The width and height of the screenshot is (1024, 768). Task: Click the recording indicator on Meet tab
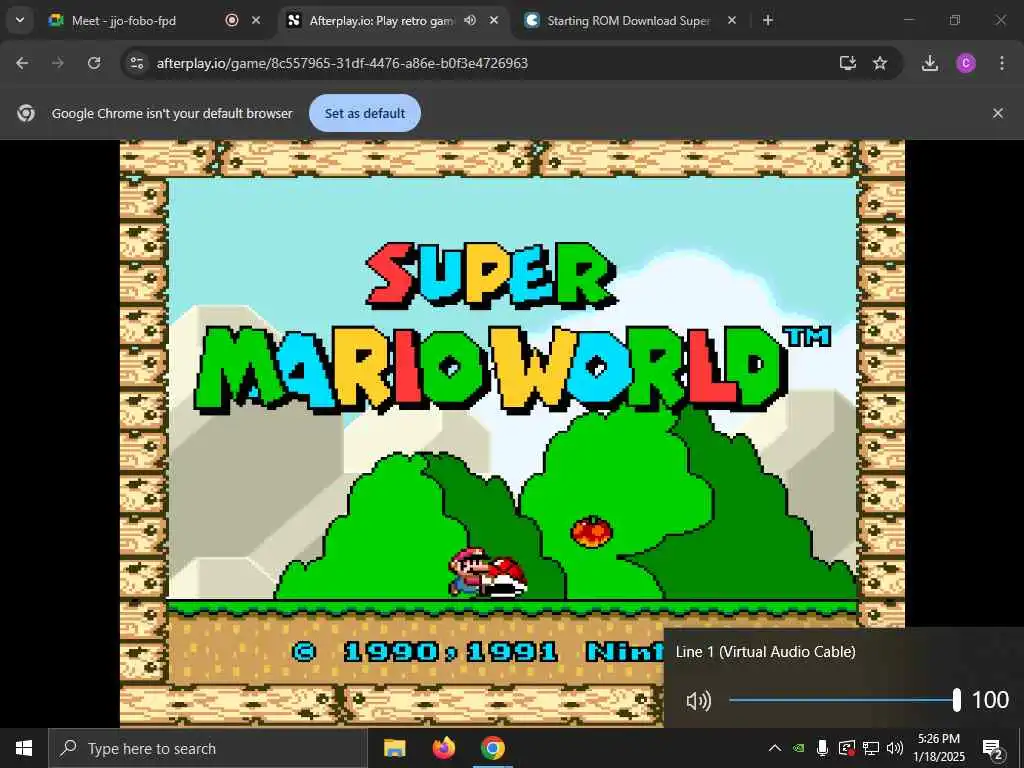click(x=232, y=20)
